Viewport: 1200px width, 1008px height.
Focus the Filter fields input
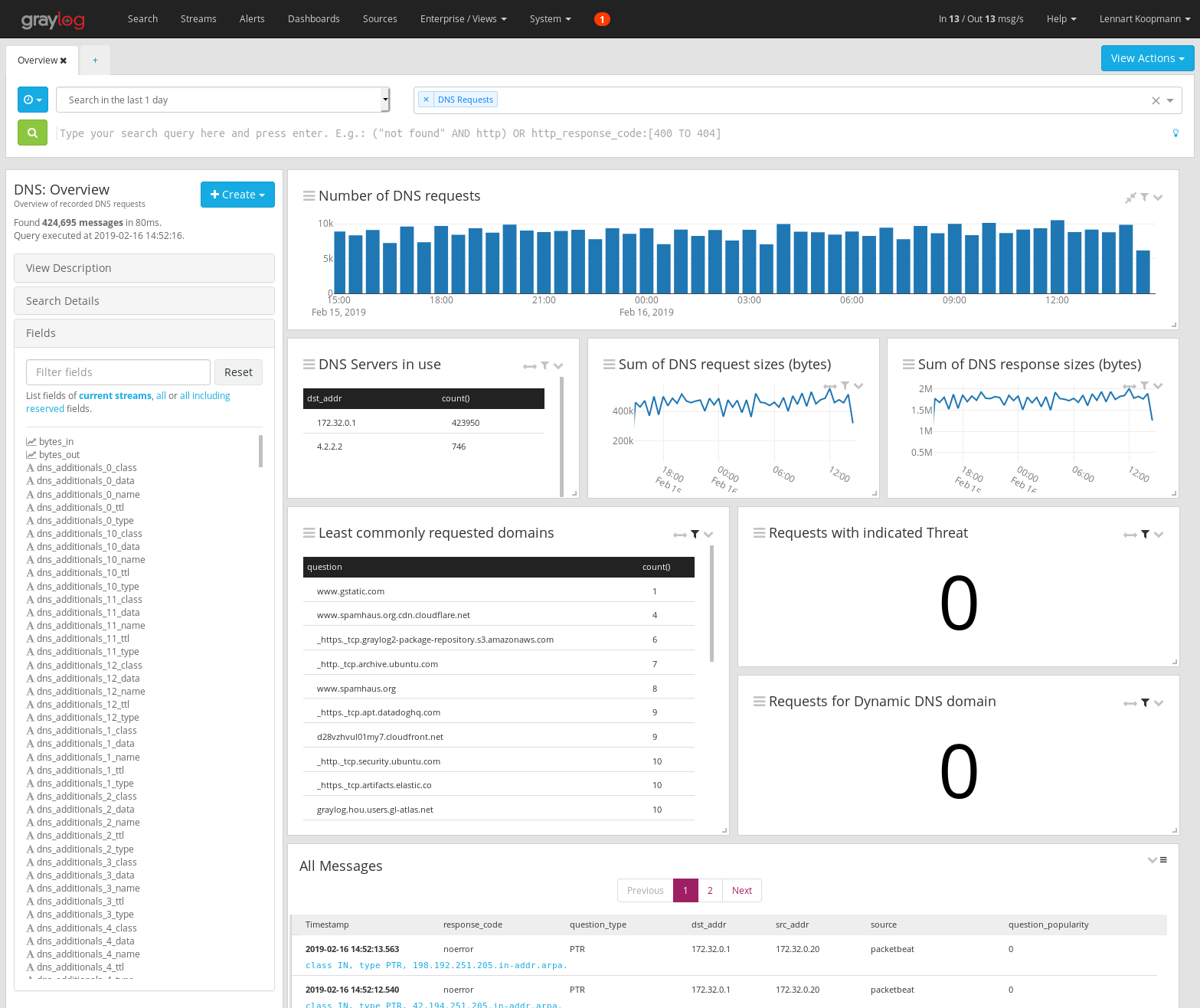point(118,372)
